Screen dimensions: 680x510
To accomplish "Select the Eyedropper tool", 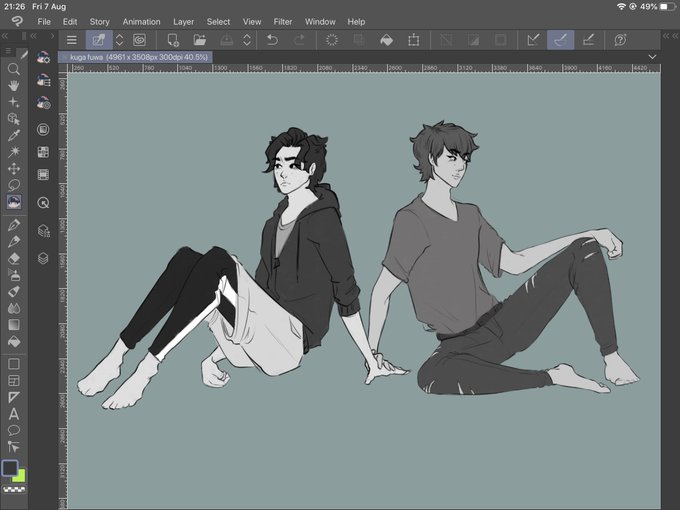I will coord(14,135).
